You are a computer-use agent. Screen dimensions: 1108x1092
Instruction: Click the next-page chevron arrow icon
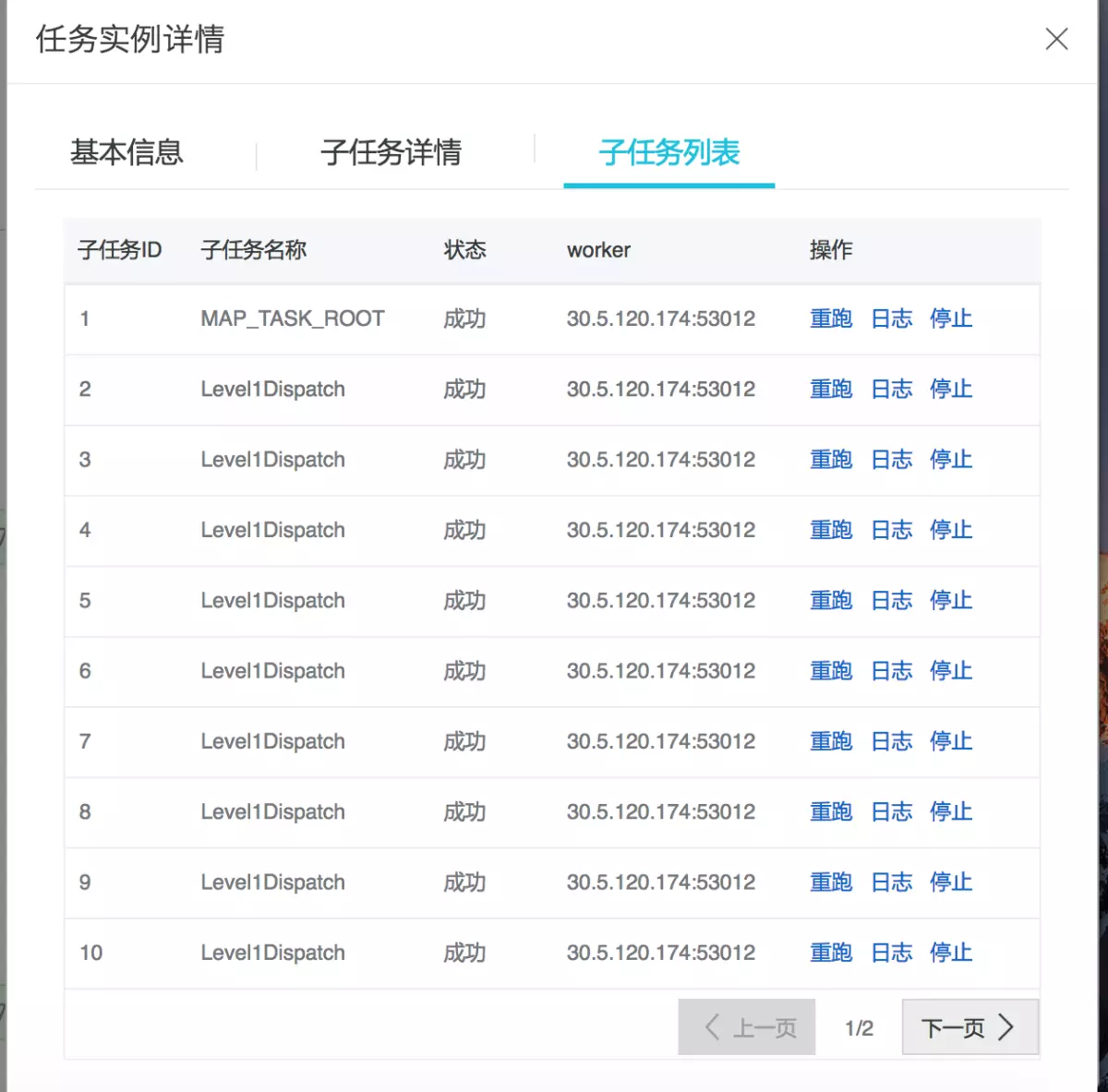click(1006, 1026)
